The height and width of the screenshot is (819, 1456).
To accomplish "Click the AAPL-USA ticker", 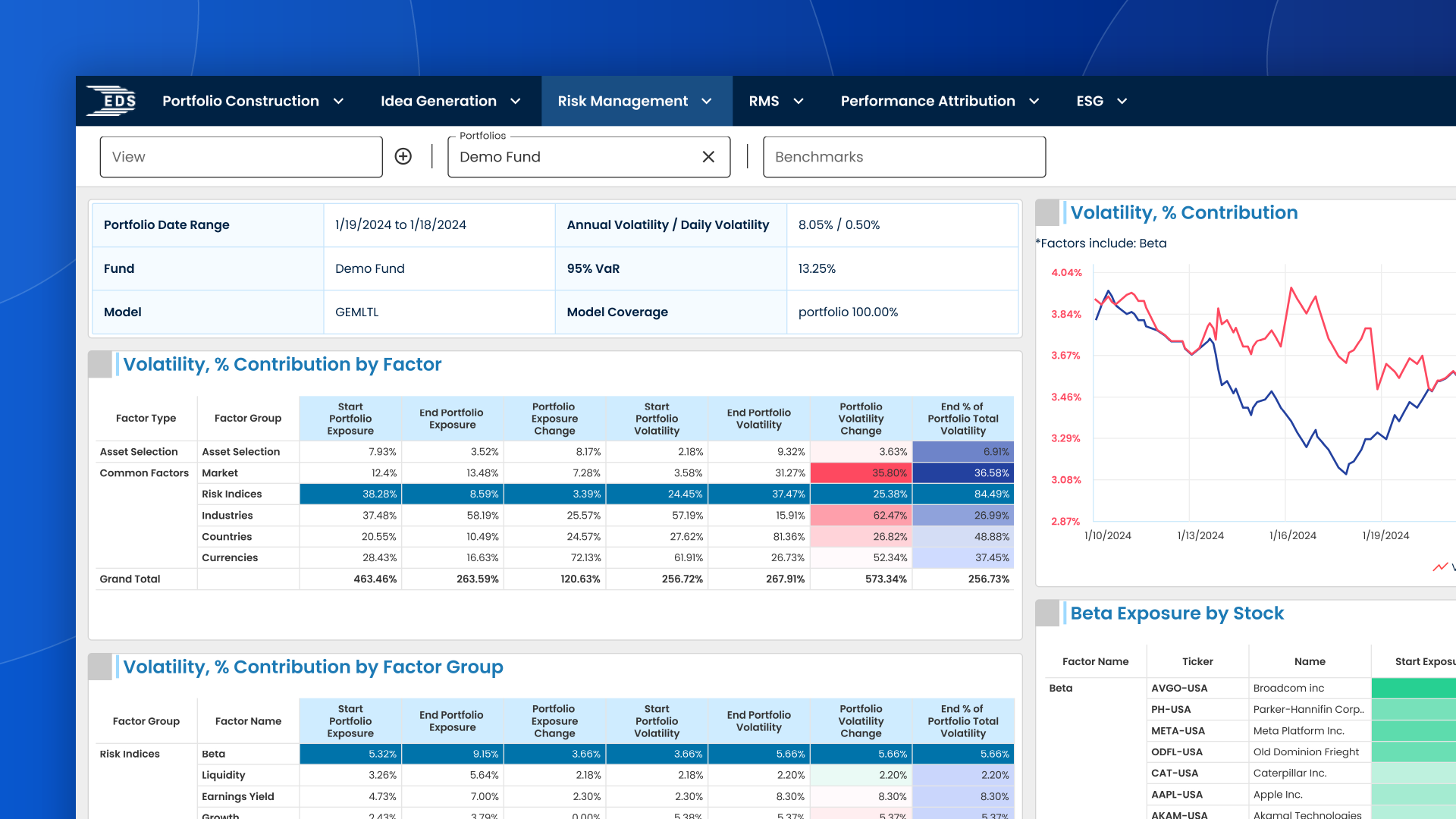I will tap(1178, 794).
